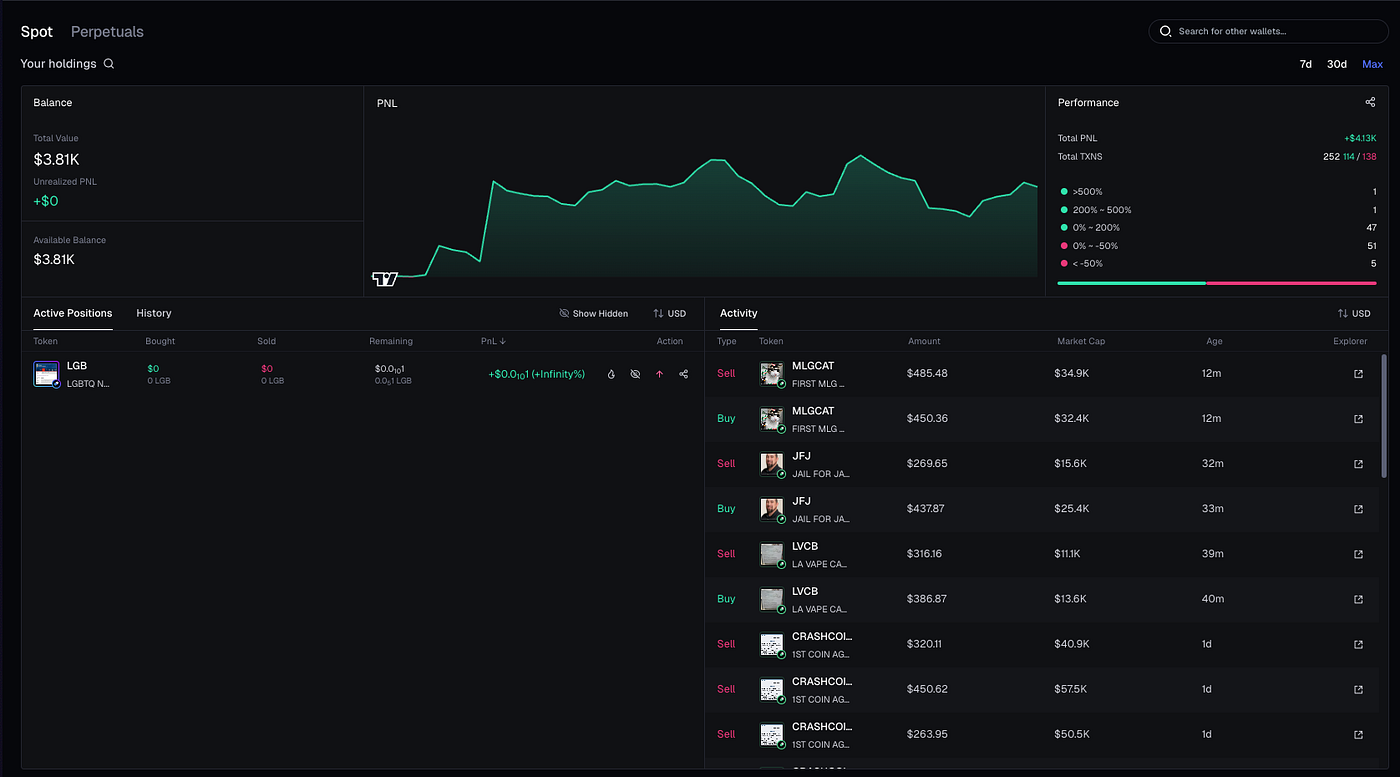The height and width of the screenshot is (777, 1400).
Task: Sort positions by the PnL column
Action: [x=493, y=341]
